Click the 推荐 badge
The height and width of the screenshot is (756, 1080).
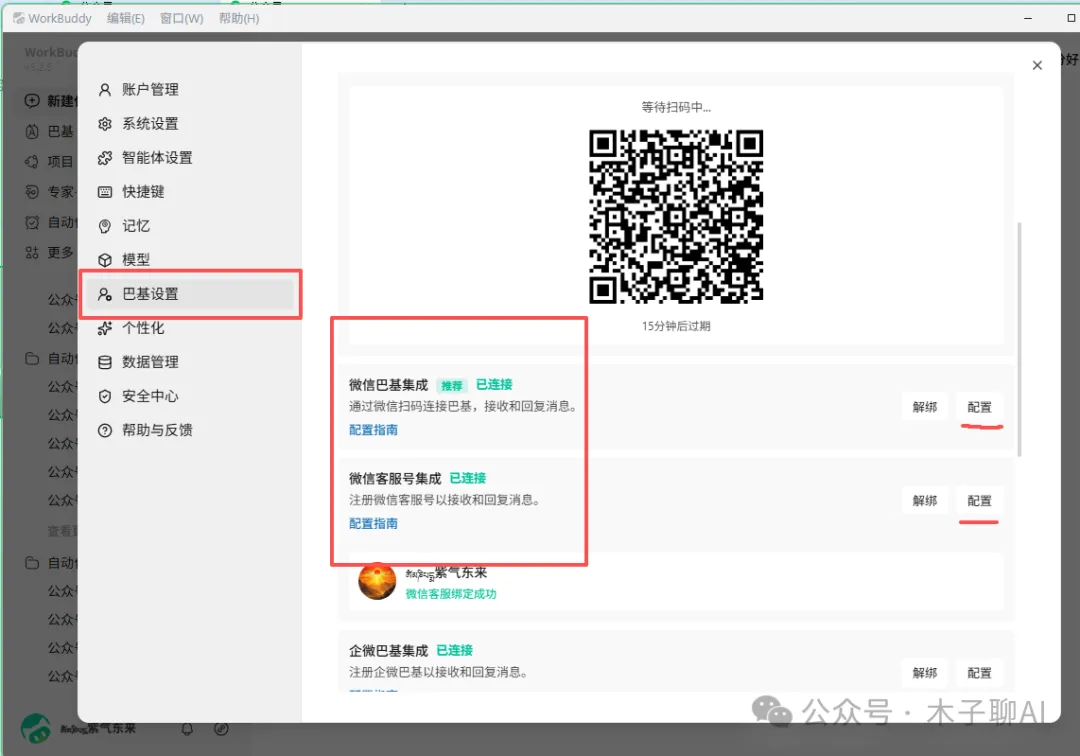452,386
